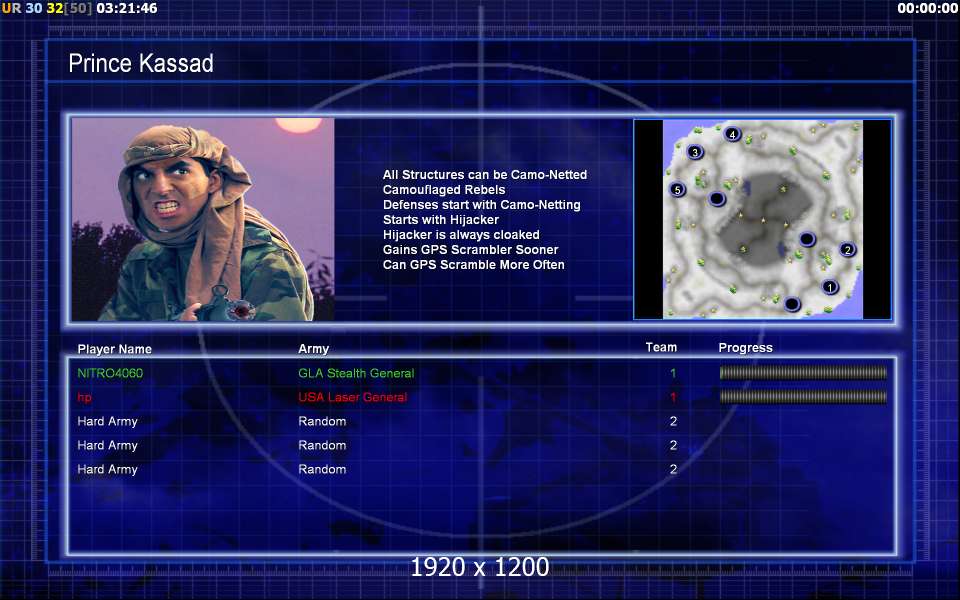Click "Defenses start with Camo-Netting" line
The width and height of the screenshot is (960, 600).
[x=482, y=204]
